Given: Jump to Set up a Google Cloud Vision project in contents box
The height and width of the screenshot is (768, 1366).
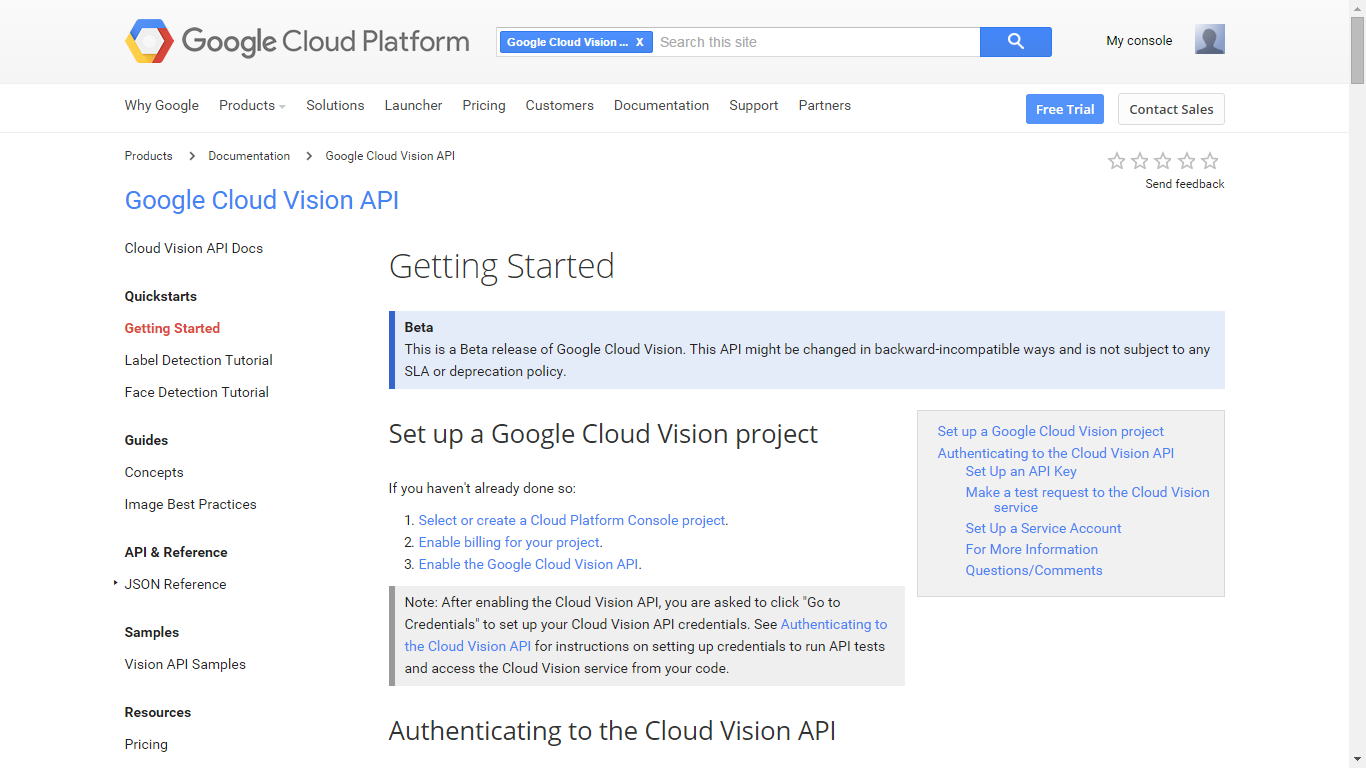Looking at the screenshot, I should click(1051, 431).
